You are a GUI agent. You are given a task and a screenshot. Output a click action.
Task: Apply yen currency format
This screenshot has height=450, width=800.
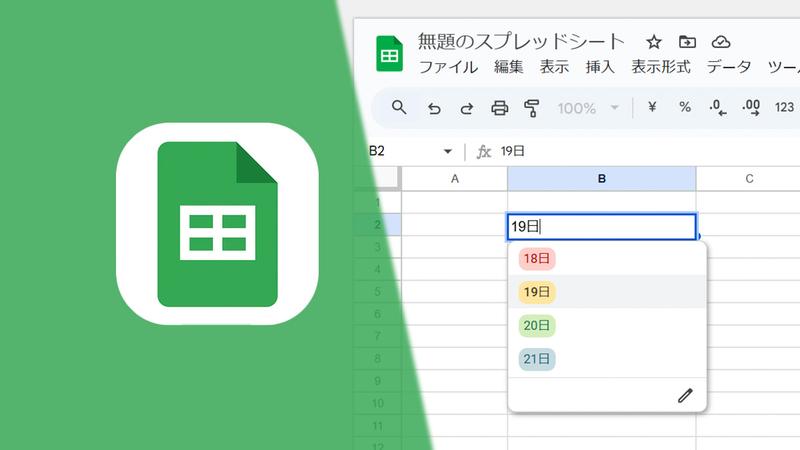pyautogui.click(x=652, y=107)
